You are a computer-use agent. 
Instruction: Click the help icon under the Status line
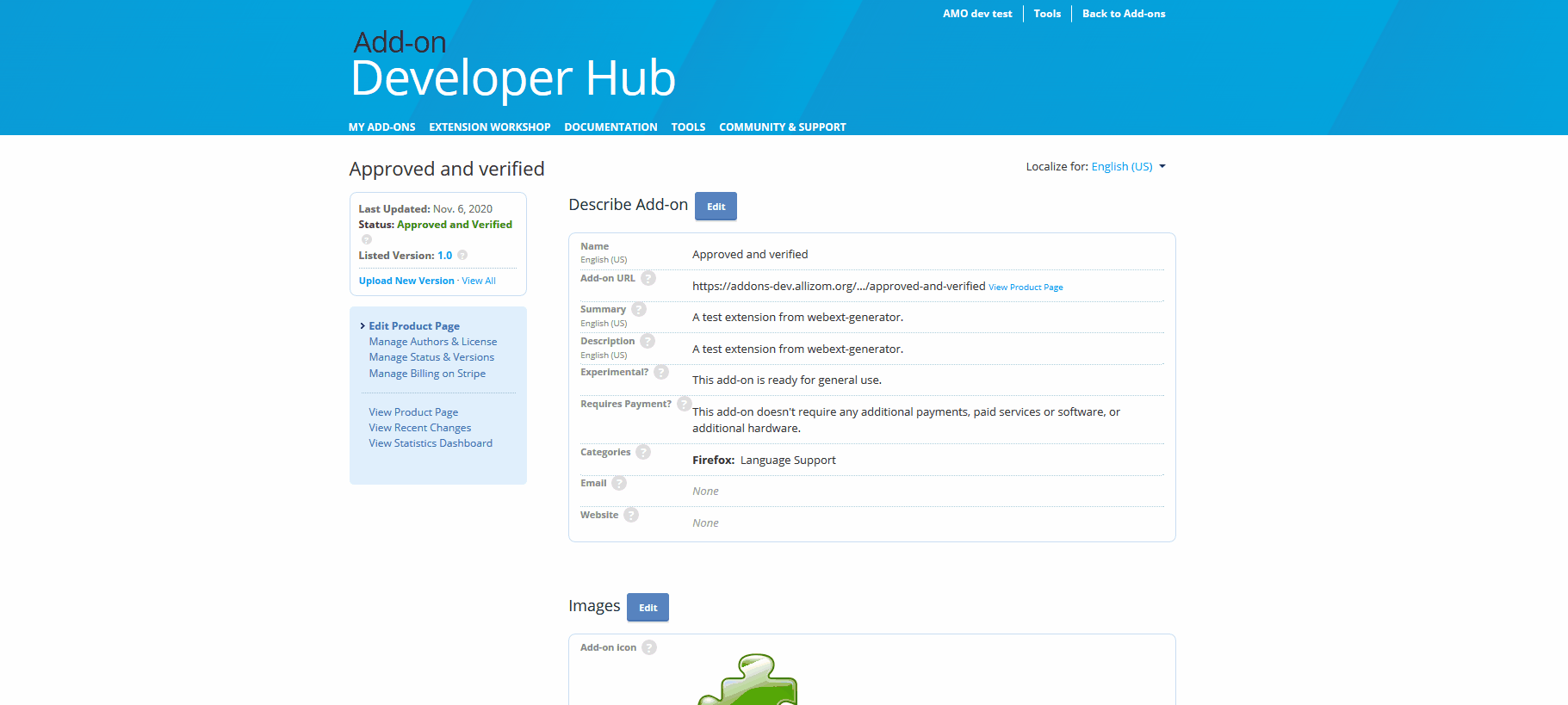point(367,239)
